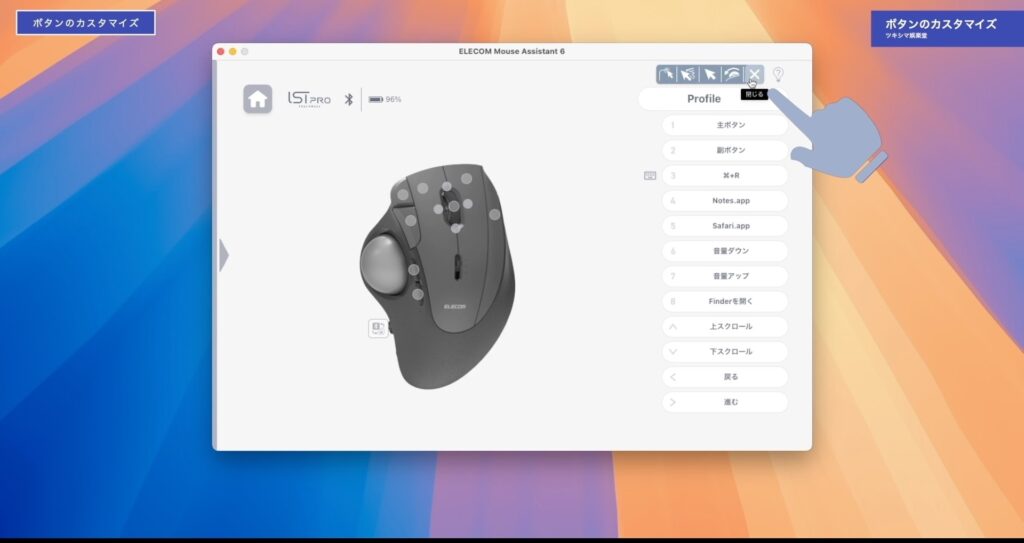Click the Bluetooth connection icon
1024x543 pixels.
[x=349, y=99]
